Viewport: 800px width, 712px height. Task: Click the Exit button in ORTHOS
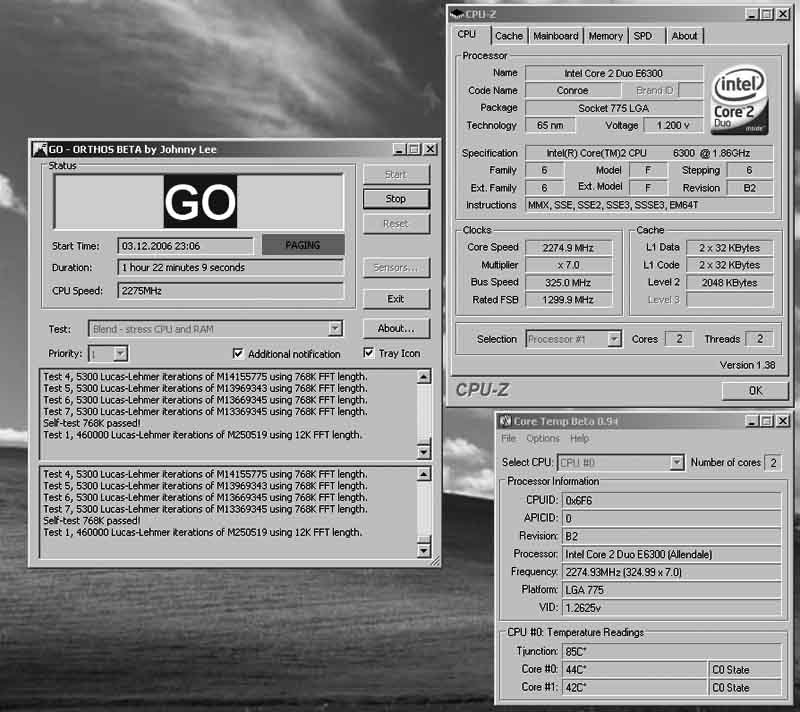(396, 299)
